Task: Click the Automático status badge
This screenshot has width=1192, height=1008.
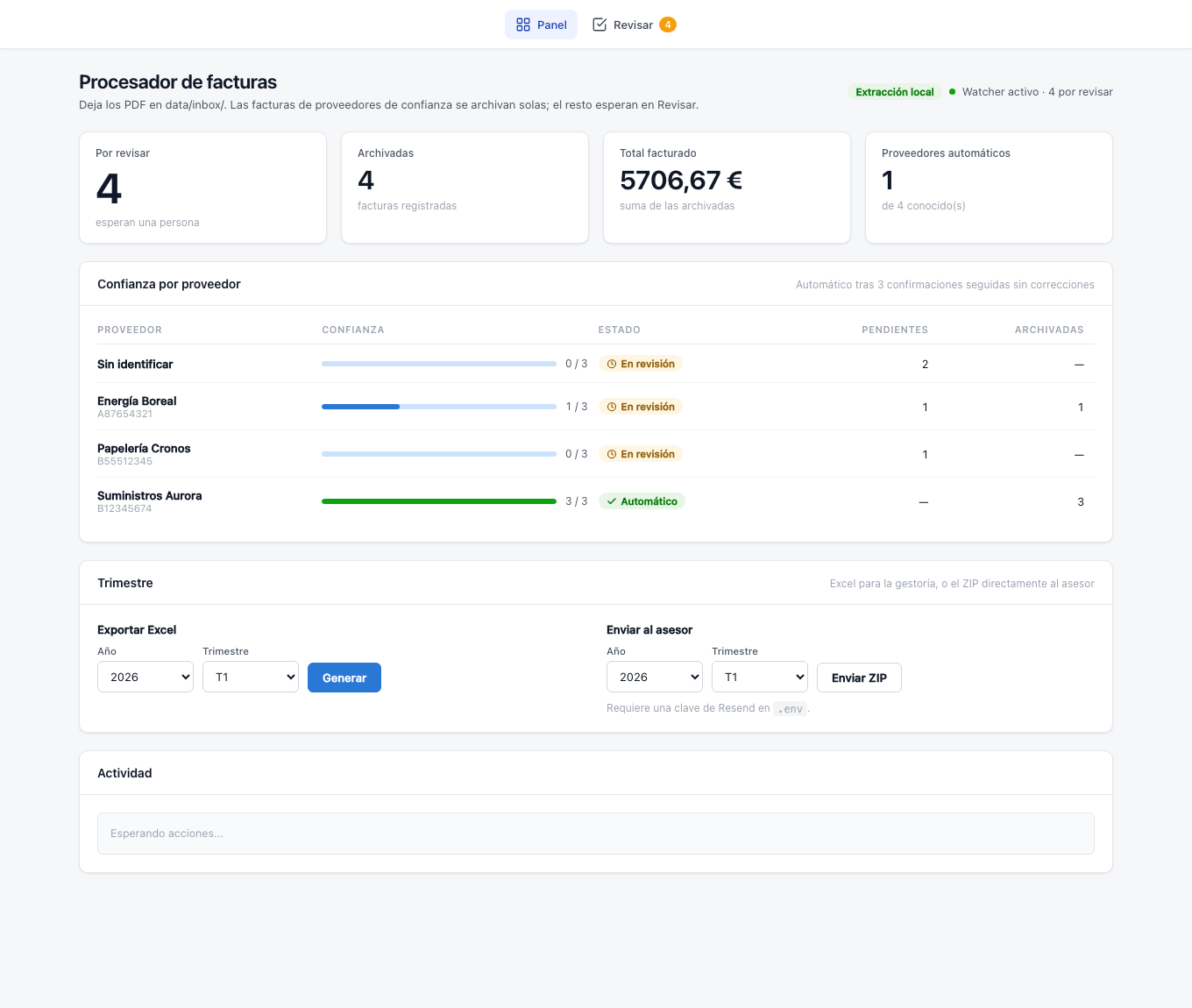Action: [642, 501]
